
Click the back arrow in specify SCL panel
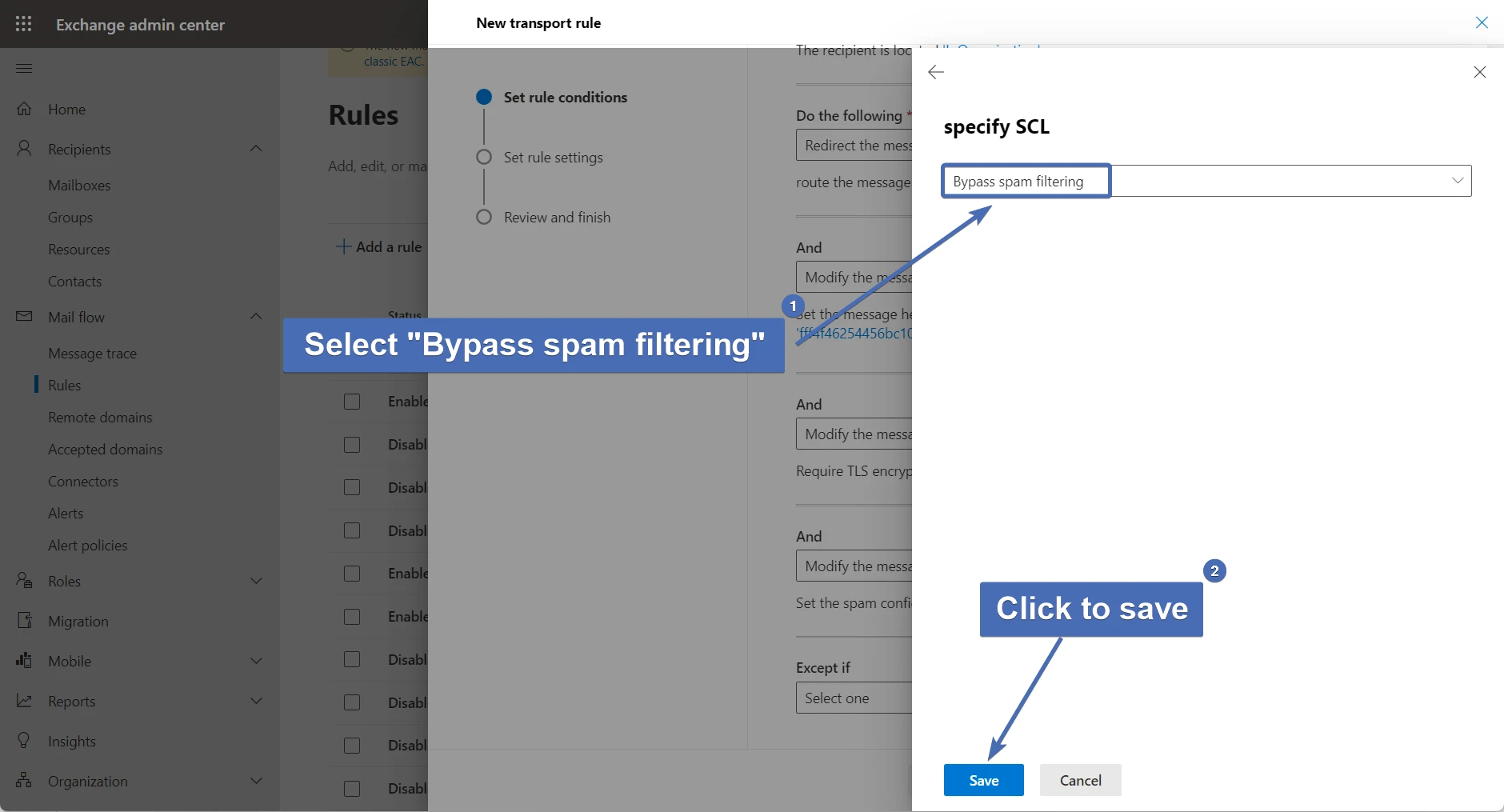tap(936, 72)
